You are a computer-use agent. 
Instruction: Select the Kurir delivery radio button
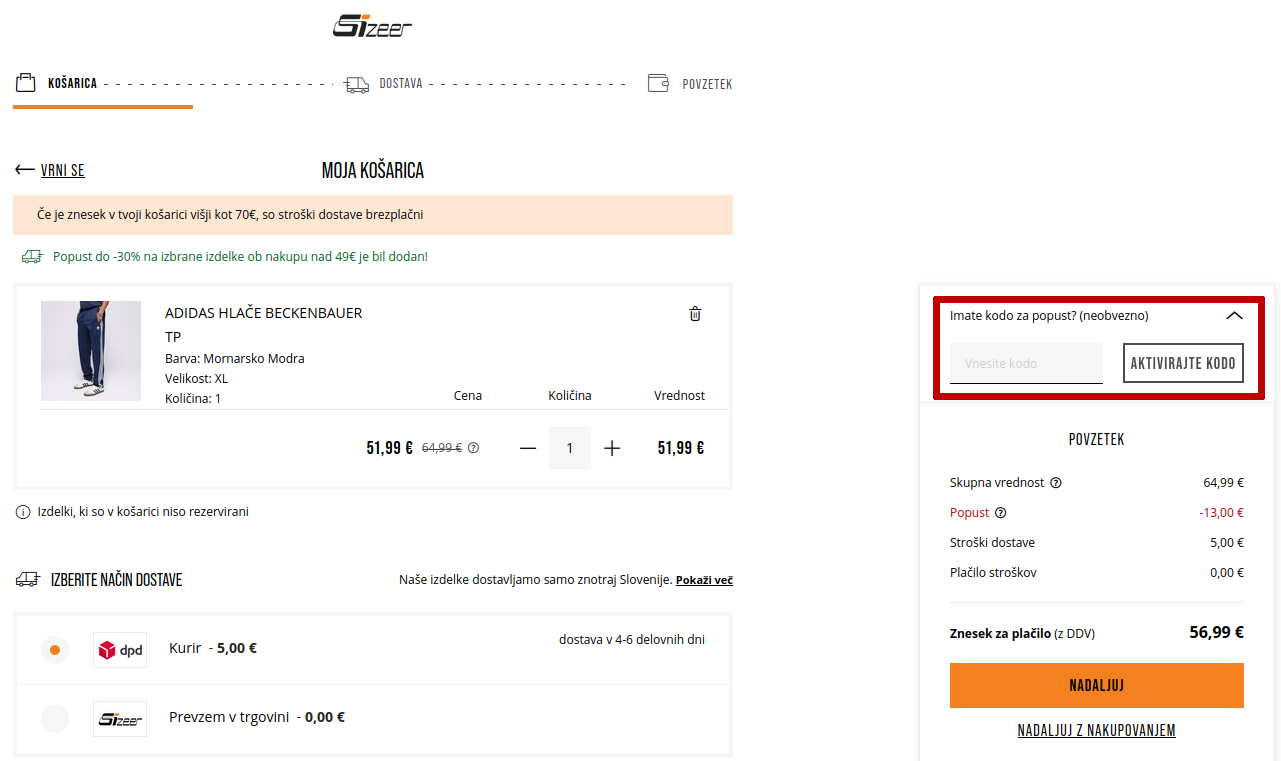coord(55,650)
